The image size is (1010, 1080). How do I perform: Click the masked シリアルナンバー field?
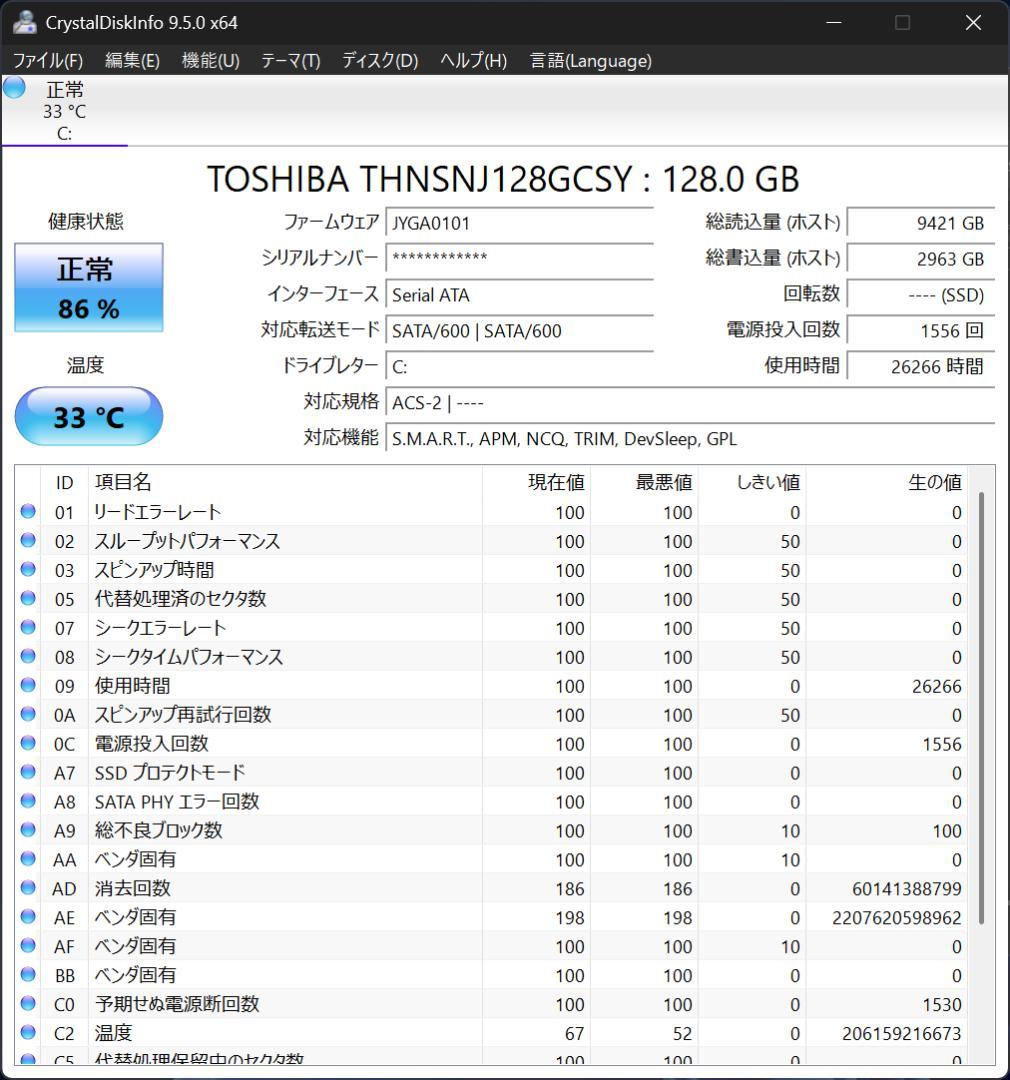coord(519,259)
